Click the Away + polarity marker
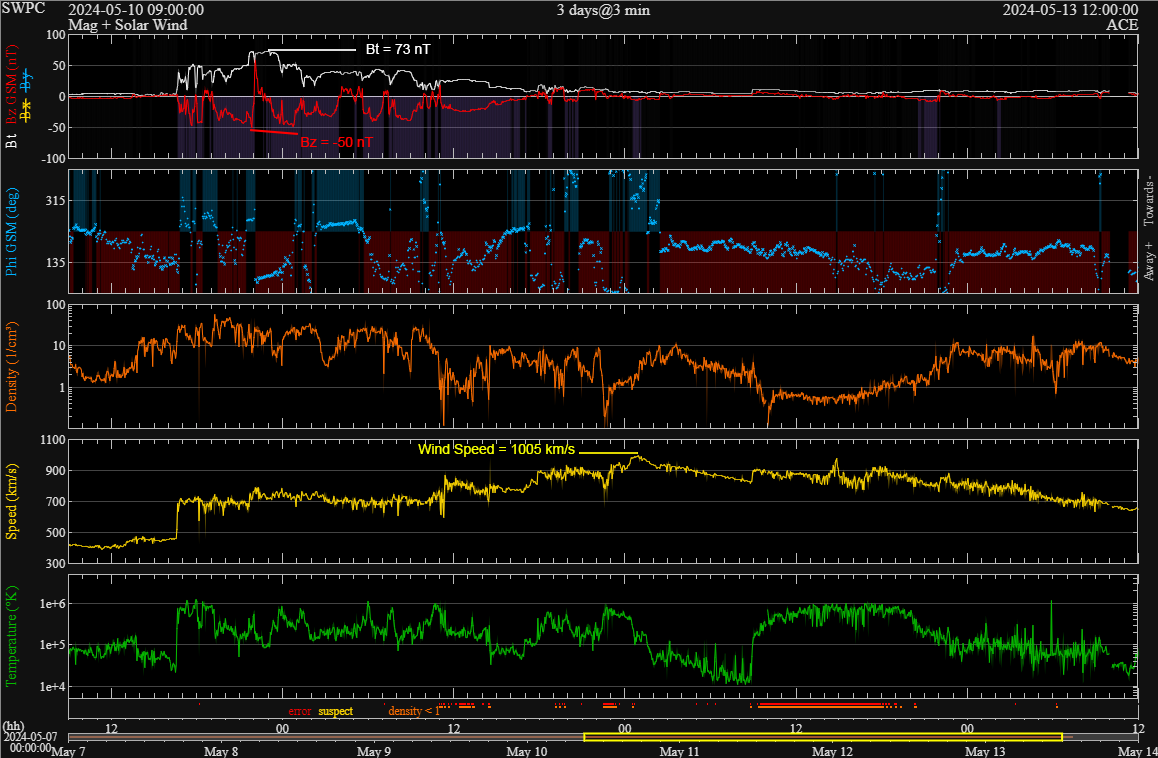 click(x=1148, y=261)
